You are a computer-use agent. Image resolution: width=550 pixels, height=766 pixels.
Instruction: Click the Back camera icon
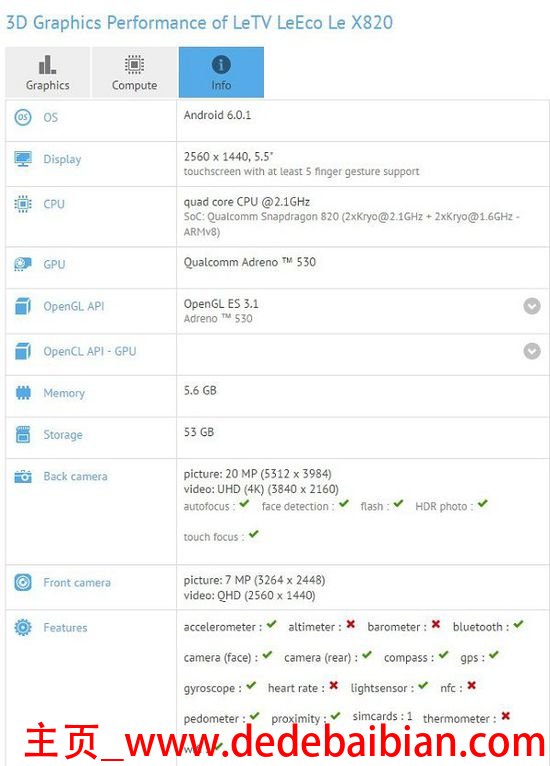click(23, 476)
